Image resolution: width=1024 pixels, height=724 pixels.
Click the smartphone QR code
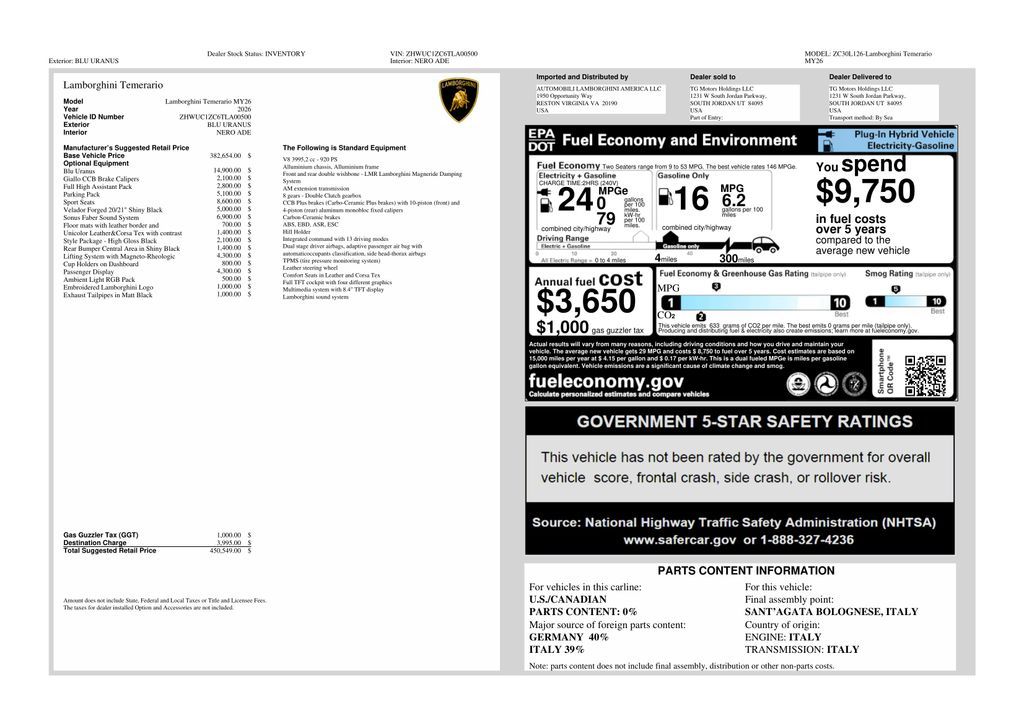[x=925, y=375]
